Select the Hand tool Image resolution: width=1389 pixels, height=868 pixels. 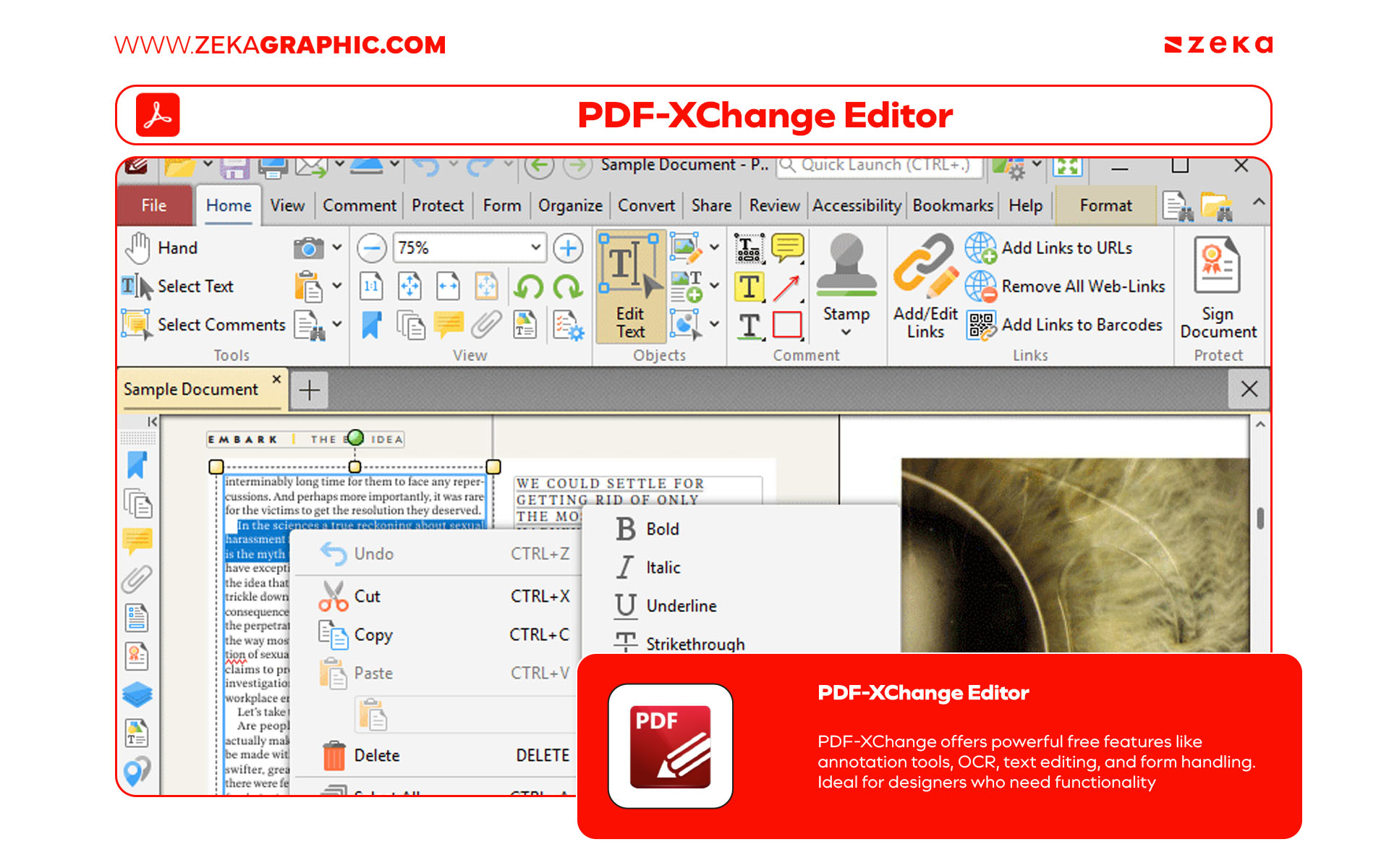(x=161, y=248)
